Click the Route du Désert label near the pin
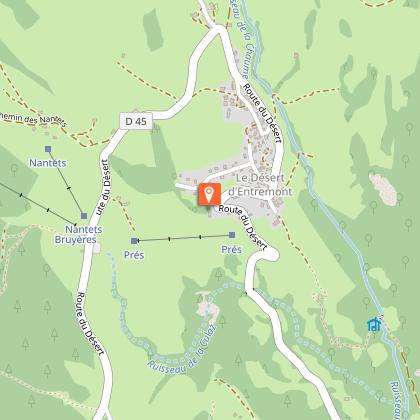420x420 pixels. pyautogui.click(x=243, y=228)
